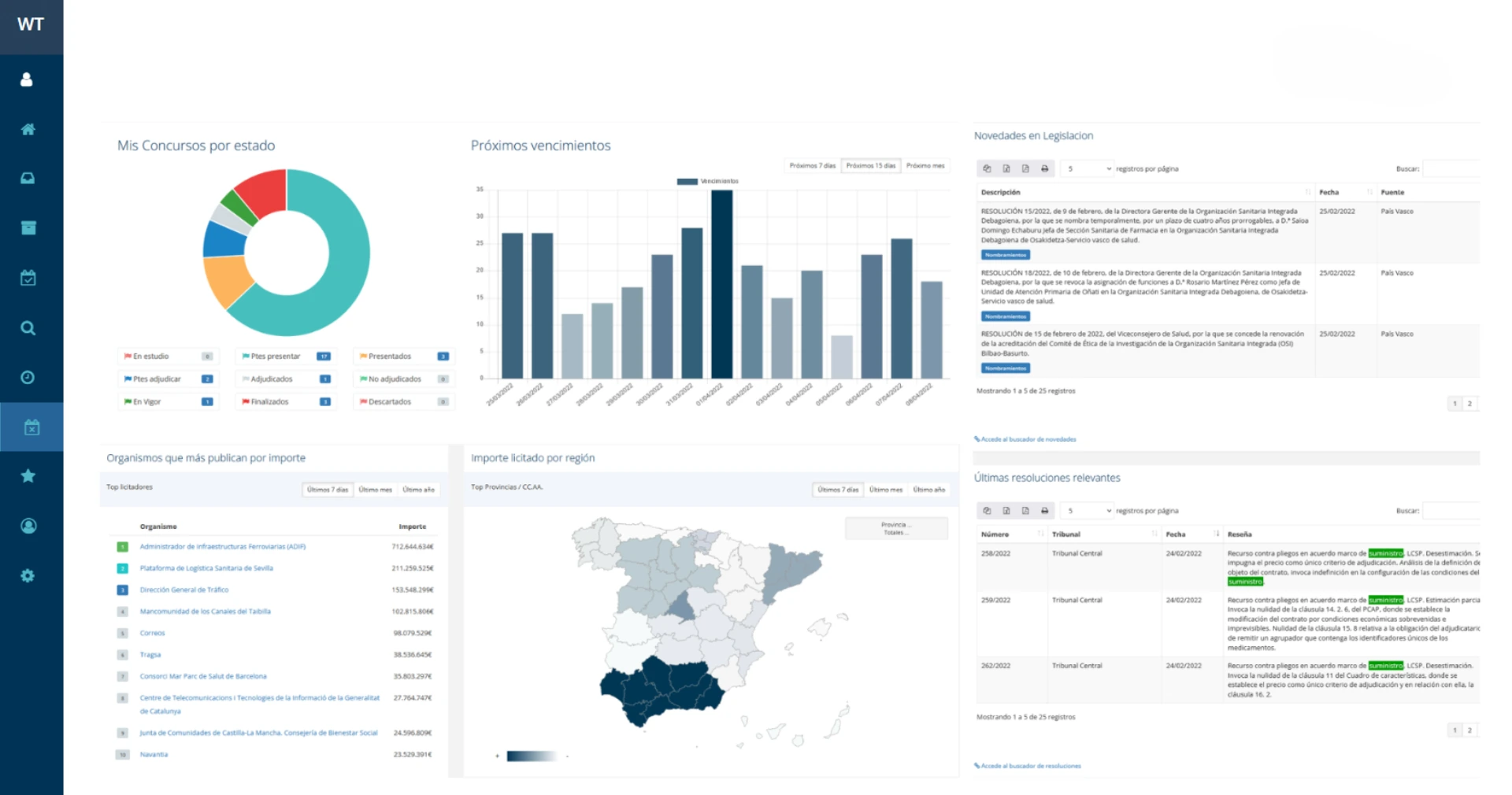The height and width of the screenshot is (795, 1512).
Task: Click the WT logo
Action: pyautogui.click(x=31, y=24)
